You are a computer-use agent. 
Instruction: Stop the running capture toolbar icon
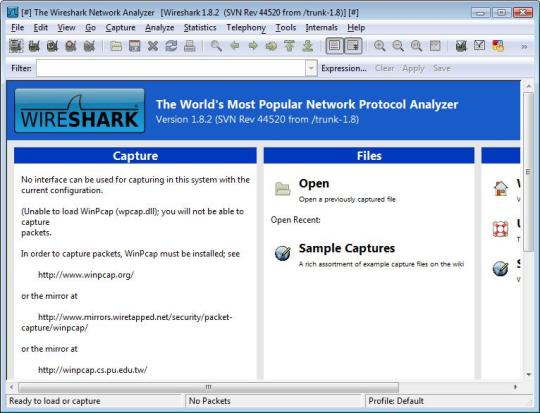click(x=71, y=46)
